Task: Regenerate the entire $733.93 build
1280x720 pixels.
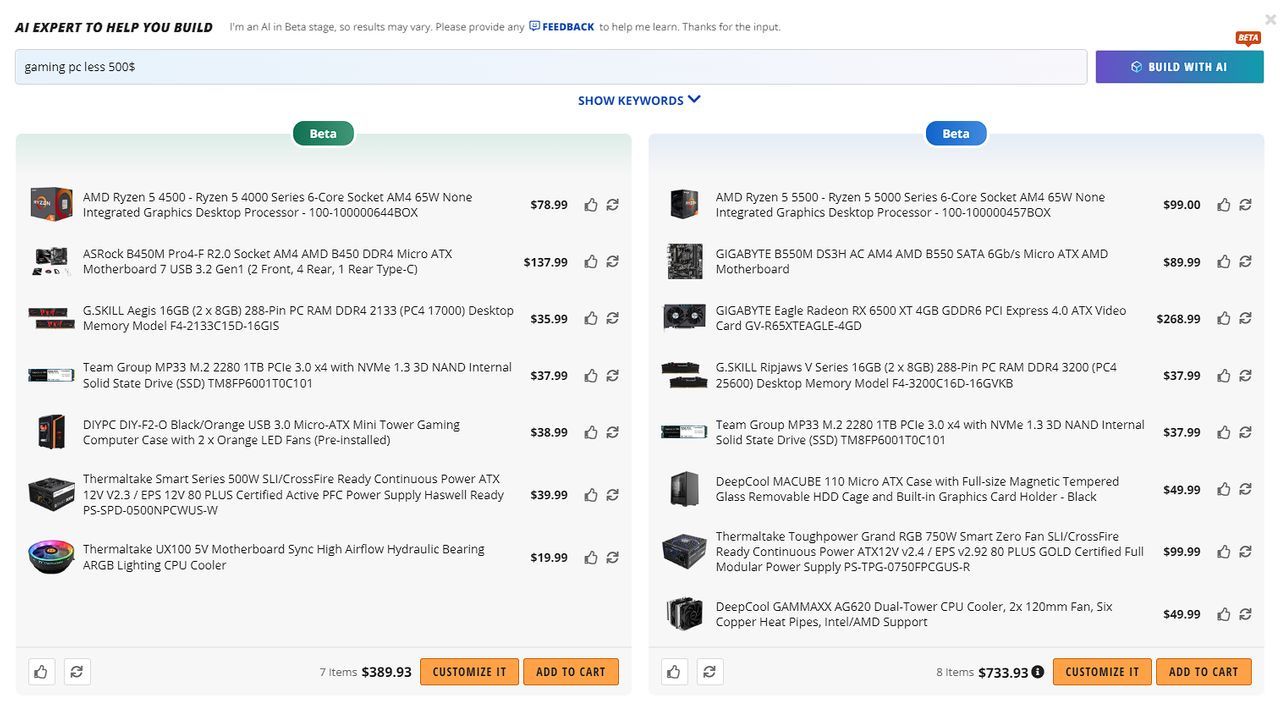Action: pyautogui.click(x=710, y=672)
